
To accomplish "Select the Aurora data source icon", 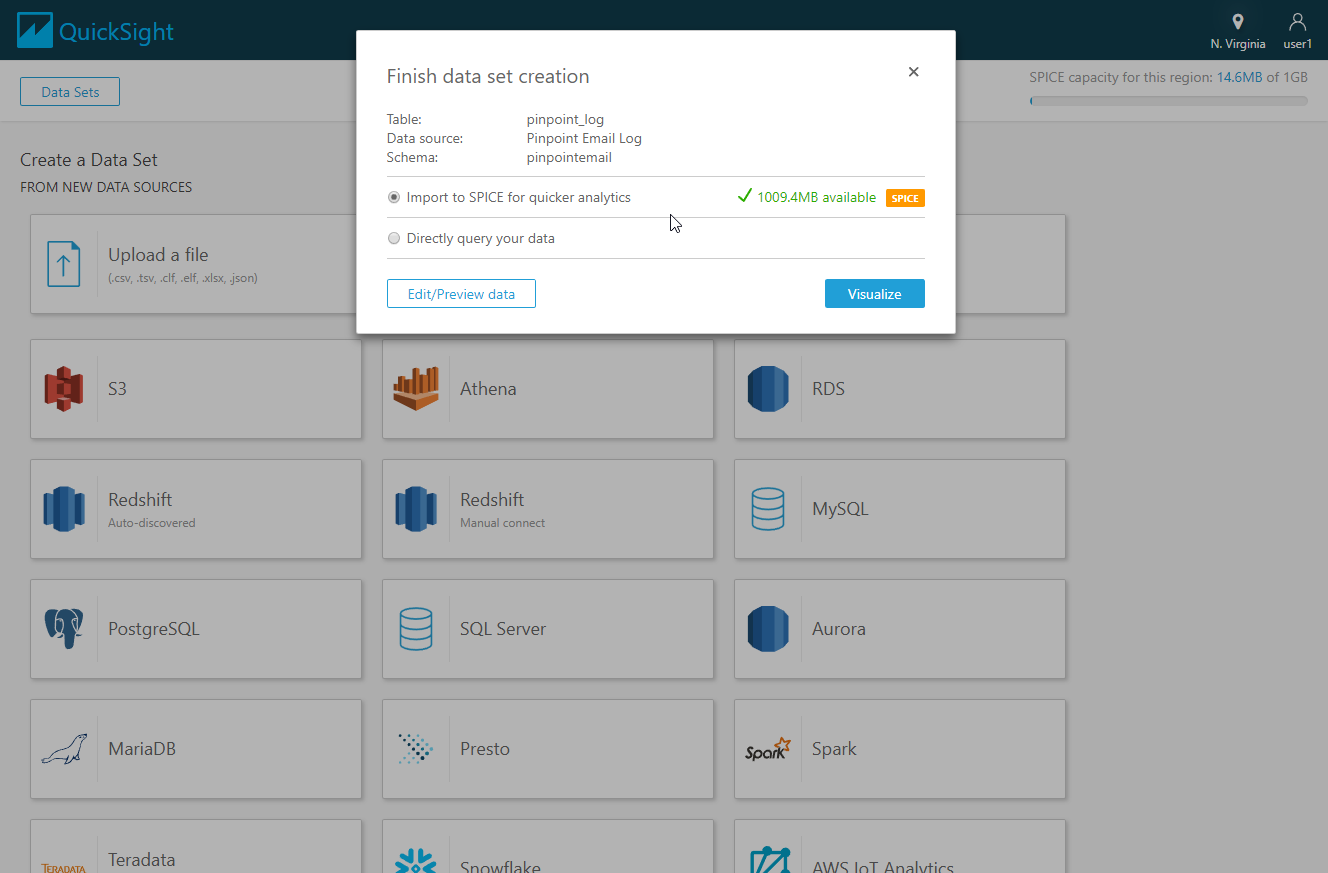I will 768,629.
